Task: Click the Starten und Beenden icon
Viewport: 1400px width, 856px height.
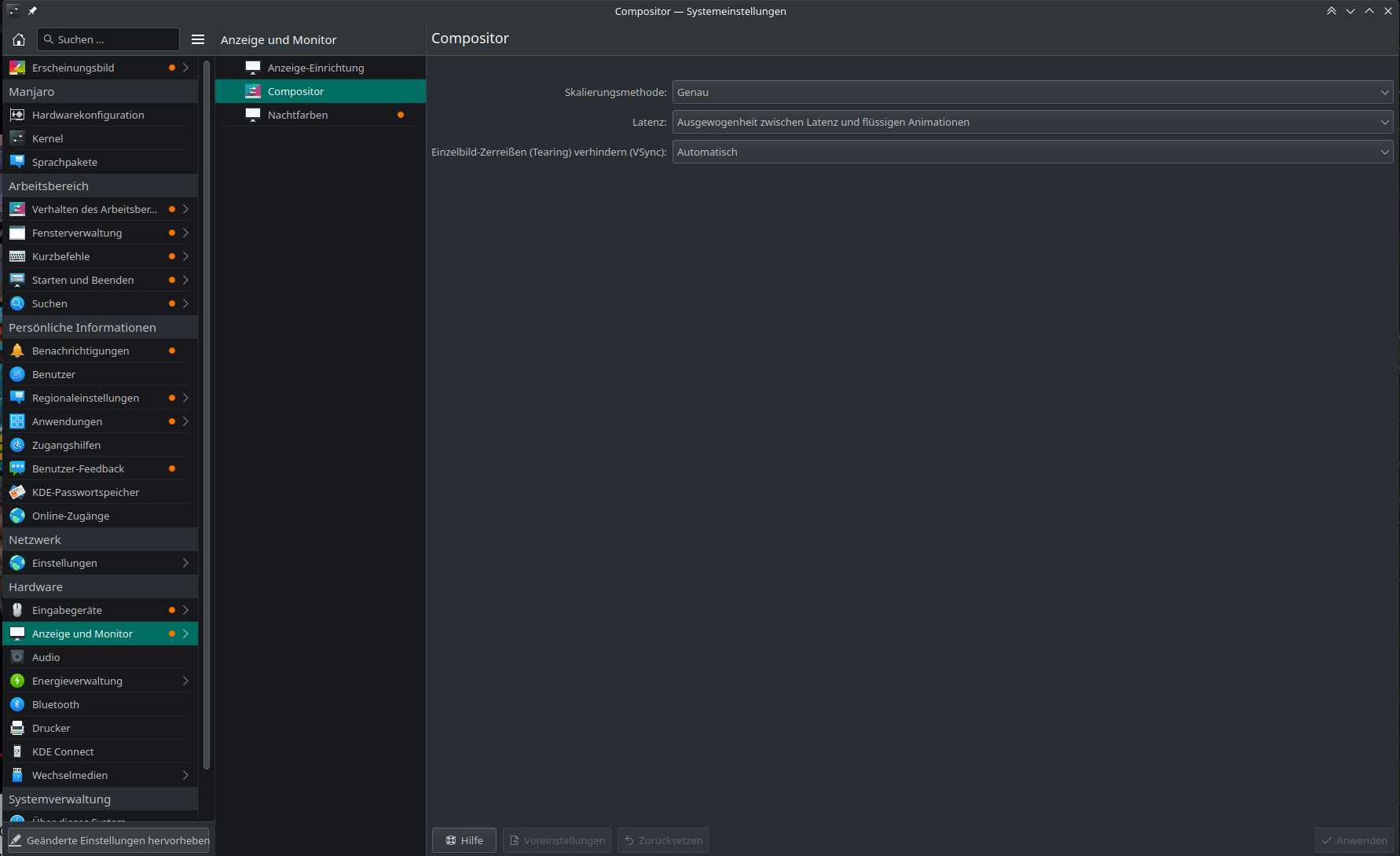Action: [17, 280]
